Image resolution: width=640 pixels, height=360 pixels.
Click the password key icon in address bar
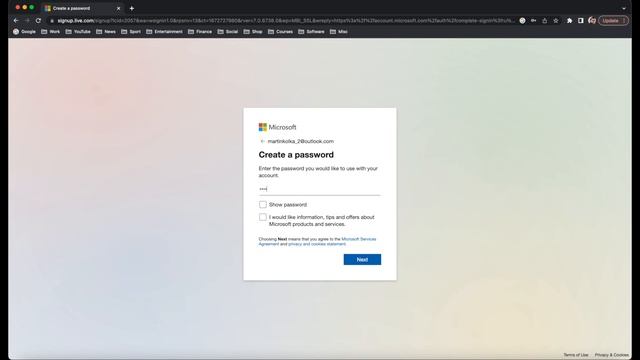click(533, 20)
